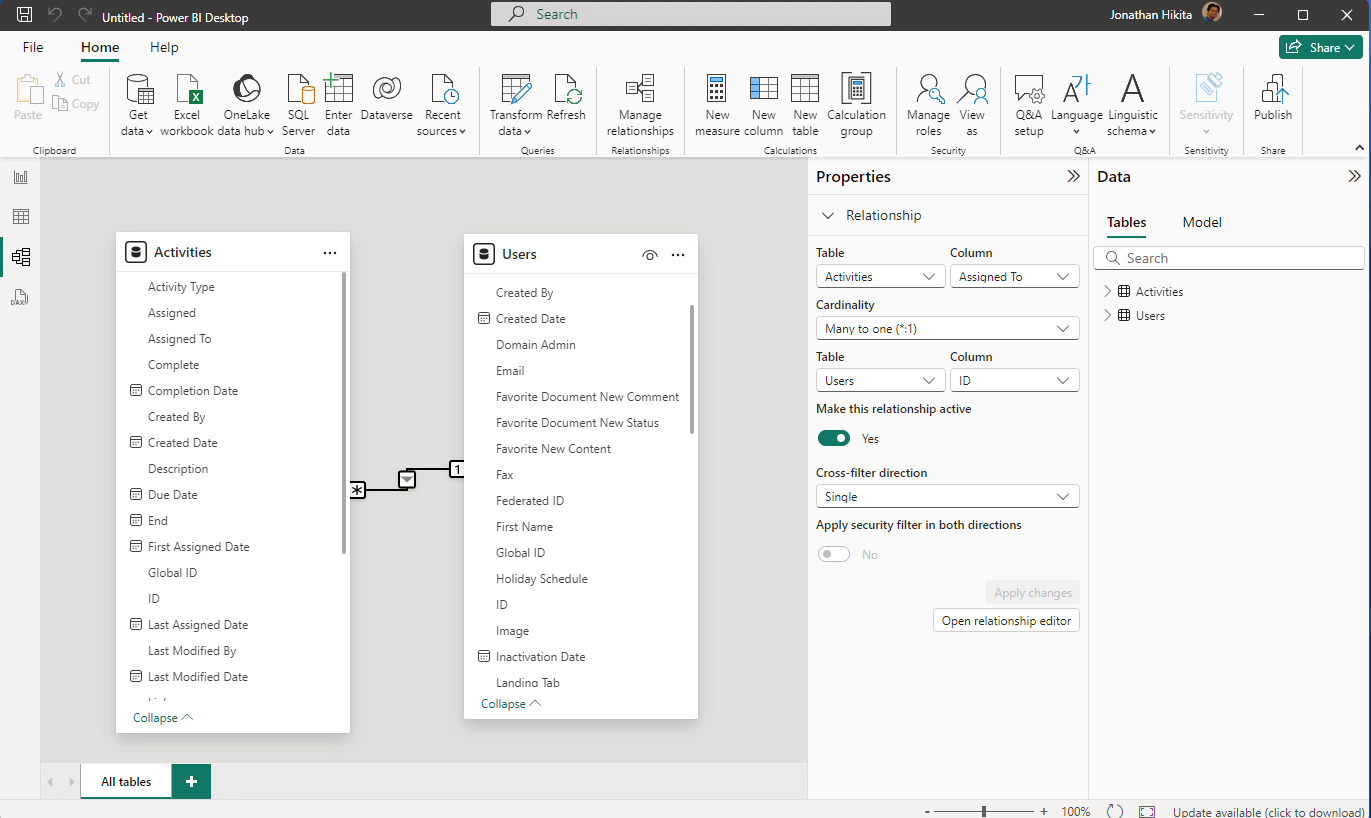The image size is (1371, 818).
Task: Switch to Model tab in Data pane
Action: click(1202, 222)
